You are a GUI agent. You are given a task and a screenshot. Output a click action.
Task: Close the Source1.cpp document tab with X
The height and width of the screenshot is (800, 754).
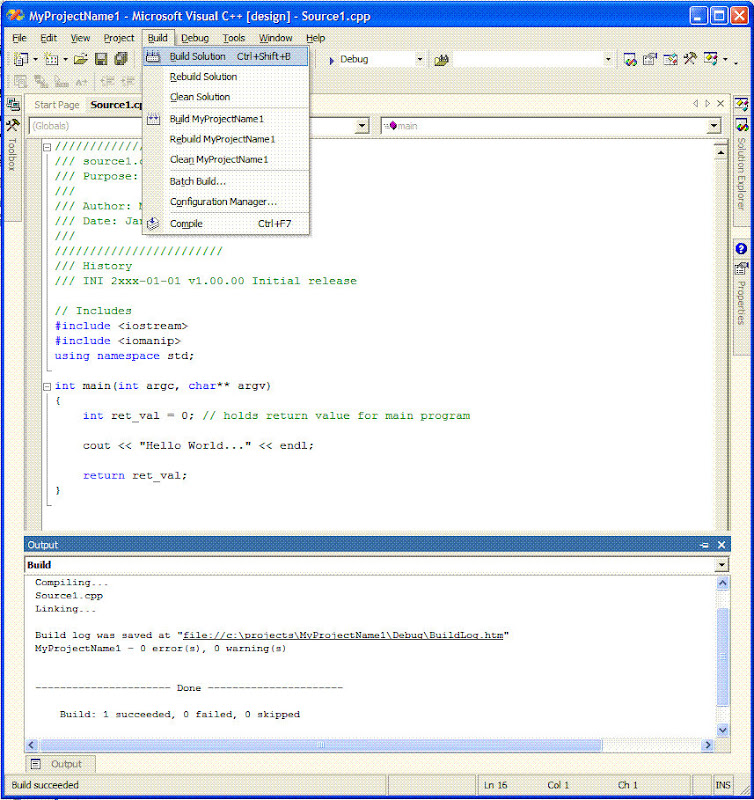pyautogui.click(x=720, y=104)
